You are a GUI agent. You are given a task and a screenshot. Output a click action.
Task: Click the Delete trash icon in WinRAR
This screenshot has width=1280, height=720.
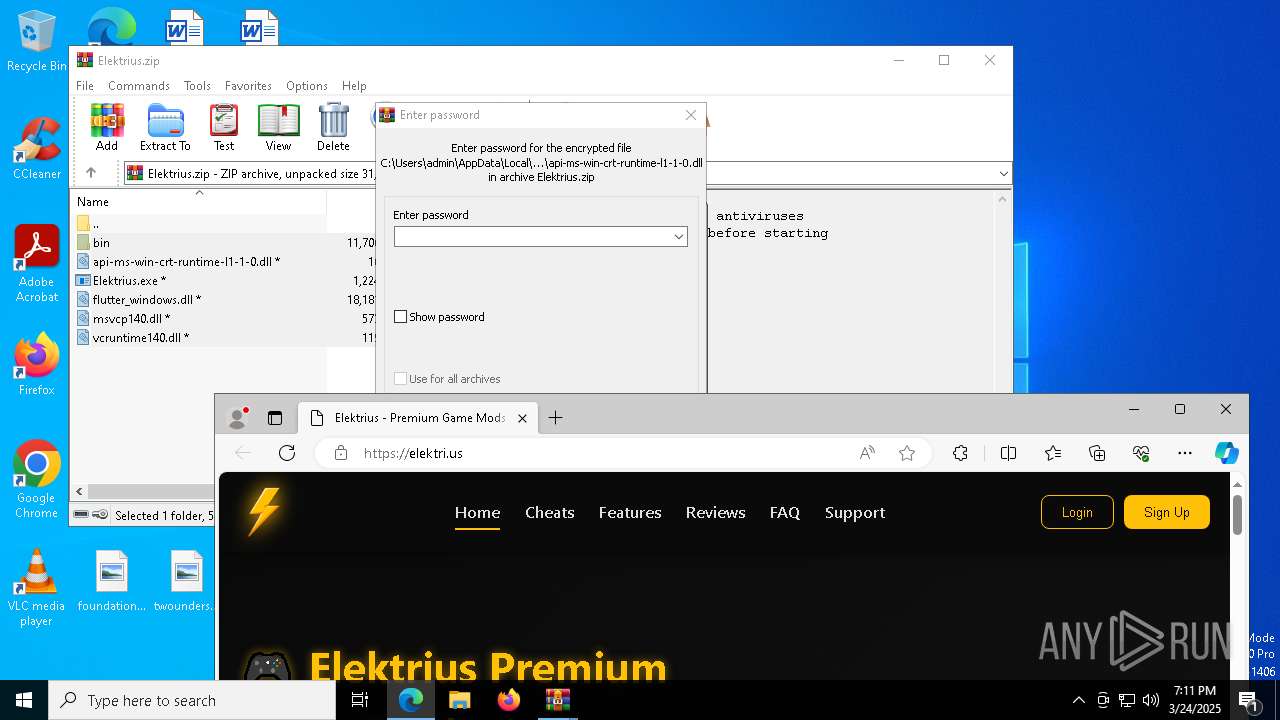tap(333, 127)
